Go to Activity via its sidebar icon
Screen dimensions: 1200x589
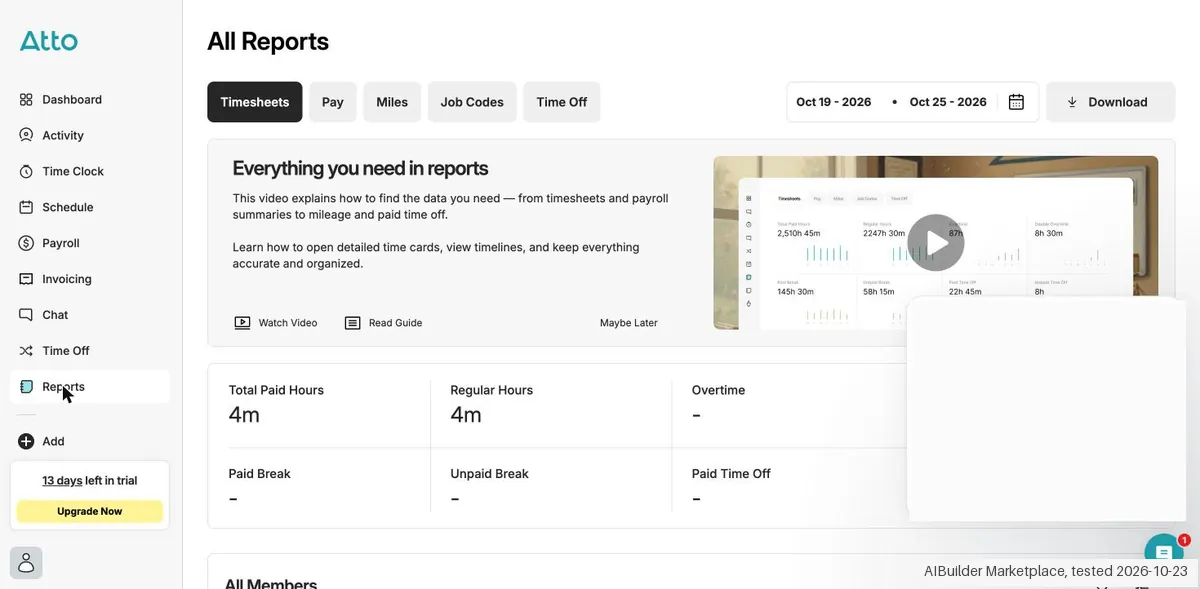pos(26,136)
